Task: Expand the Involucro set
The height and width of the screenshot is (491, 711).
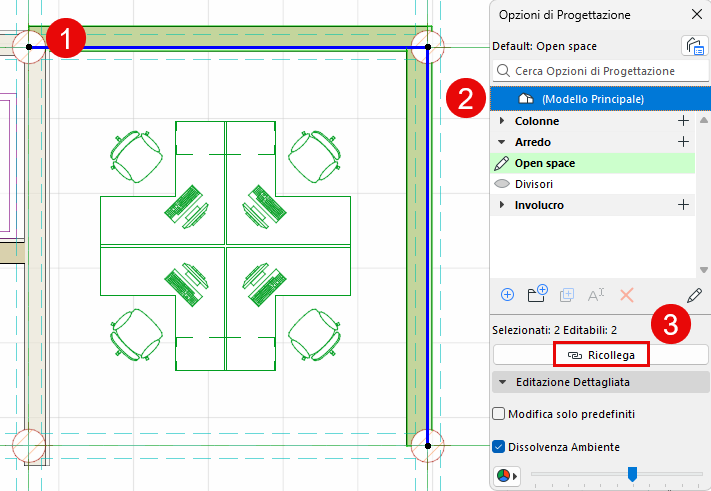Action: click(502, 204)
